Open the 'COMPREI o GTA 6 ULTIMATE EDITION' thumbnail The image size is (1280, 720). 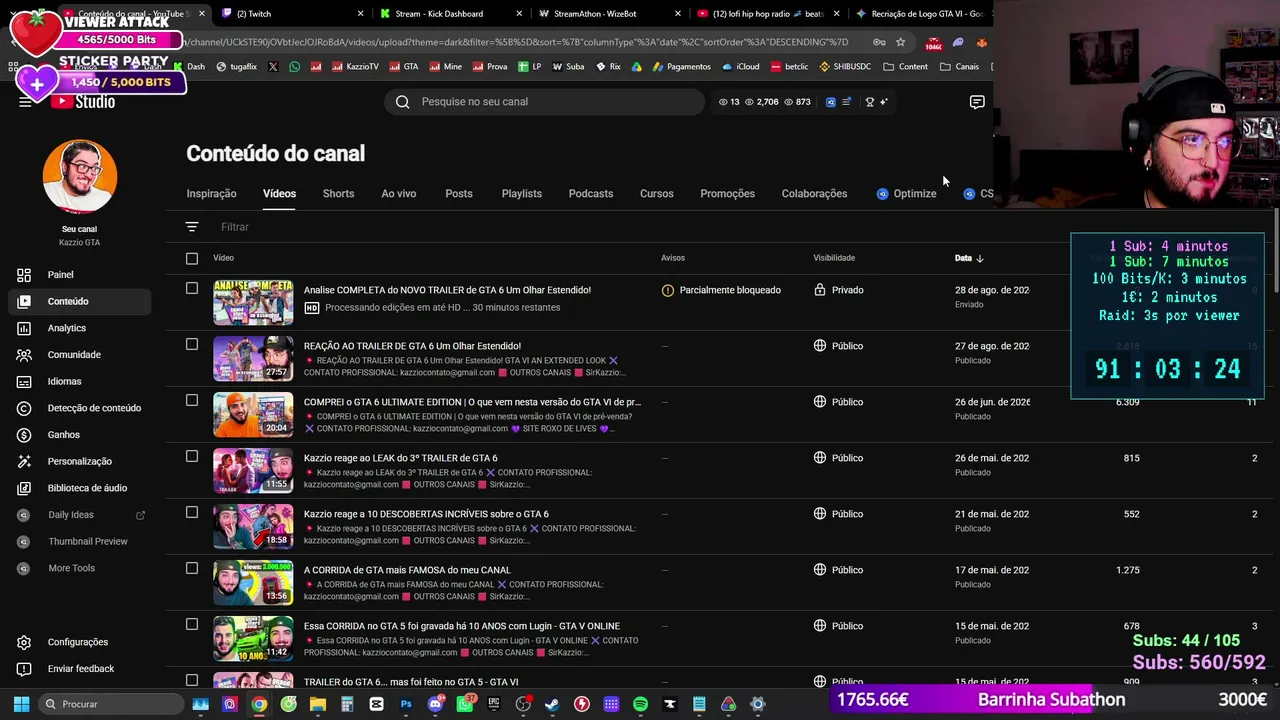pyautogui.click(x=253, y=415)
